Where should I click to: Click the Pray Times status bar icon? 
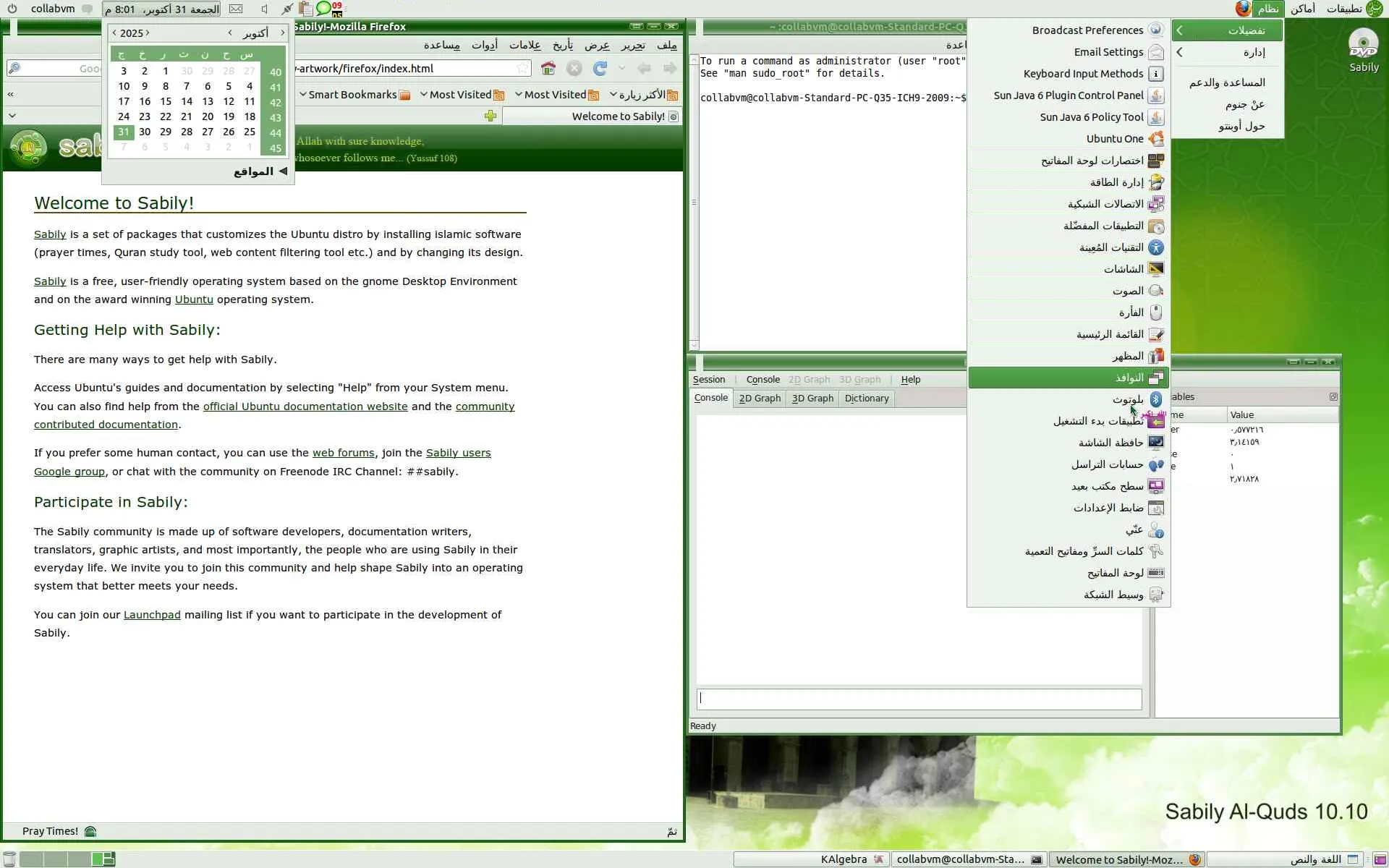pos(90,831)
